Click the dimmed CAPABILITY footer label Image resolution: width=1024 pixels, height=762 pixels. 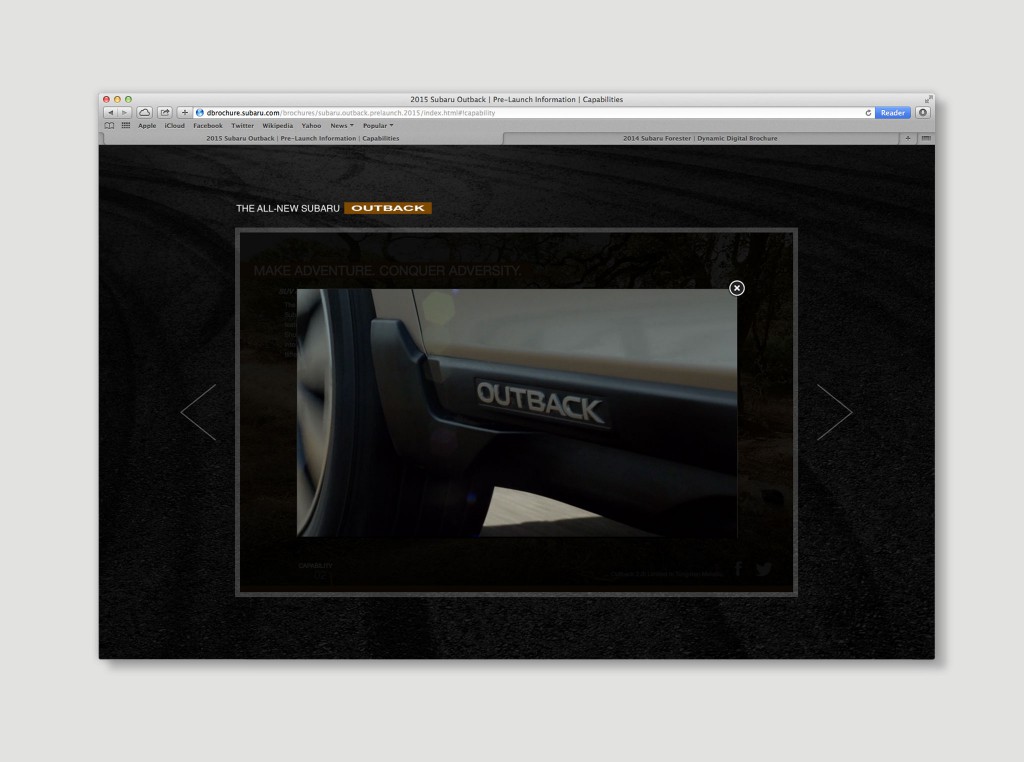pos(315,565)
